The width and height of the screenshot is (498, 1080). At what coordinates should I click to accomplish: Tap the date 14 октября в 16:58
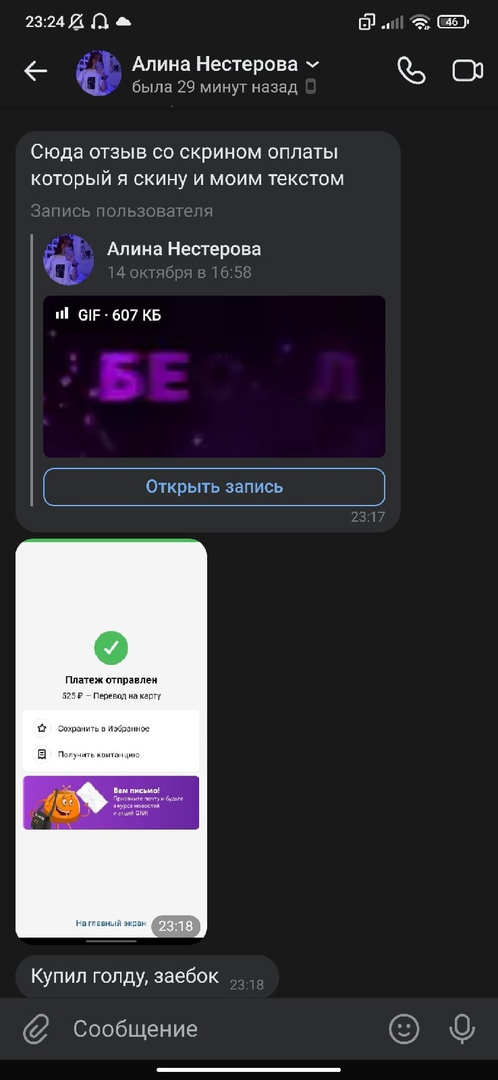[x=179, y=272]
